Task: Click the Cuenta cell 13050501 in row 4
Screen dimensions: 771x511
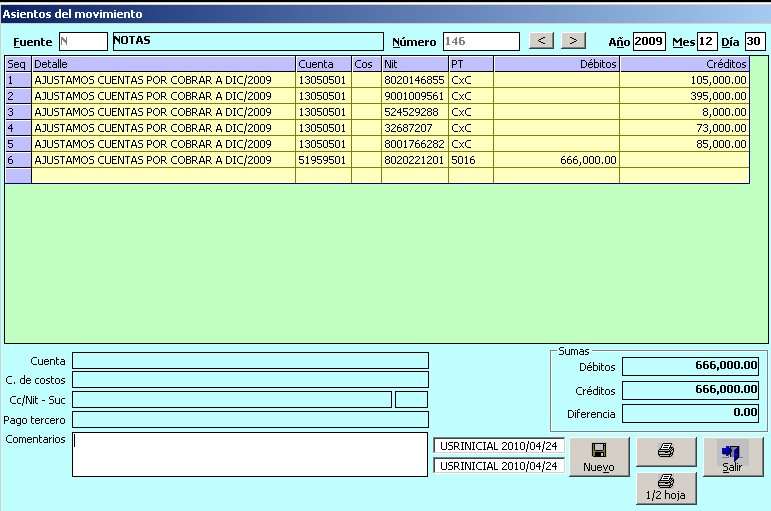Action: click(x=324, y=128)
